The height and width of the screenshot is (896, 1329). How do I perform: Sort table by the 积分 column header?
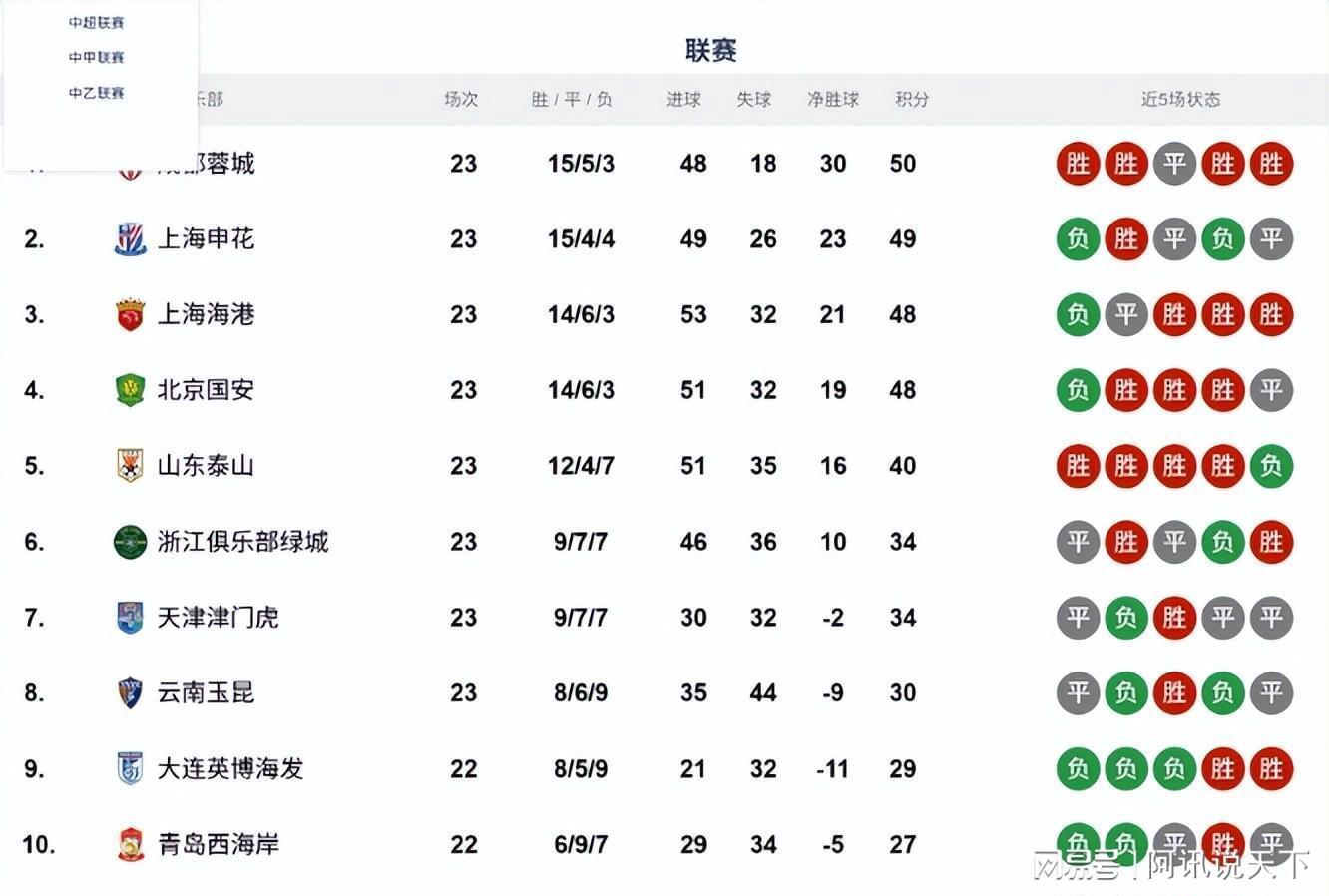pos(912,100)
